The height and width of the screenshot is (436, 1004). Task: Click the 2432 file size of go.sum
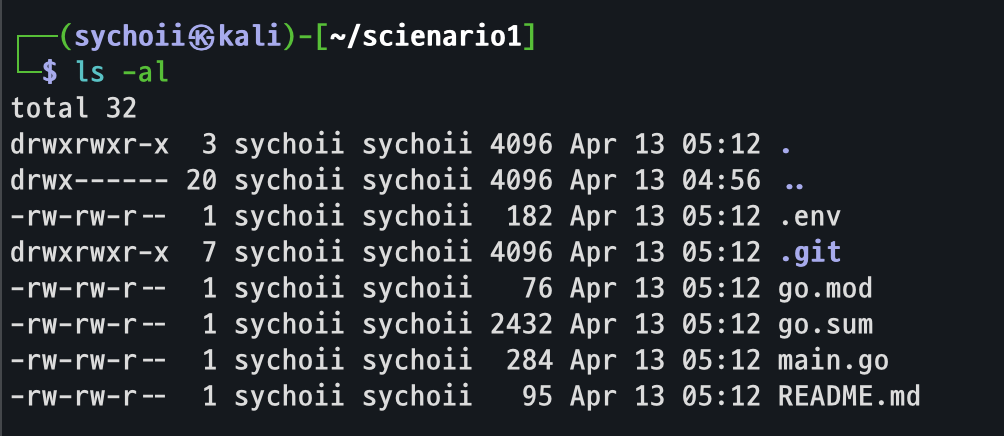tap(521, 325)
